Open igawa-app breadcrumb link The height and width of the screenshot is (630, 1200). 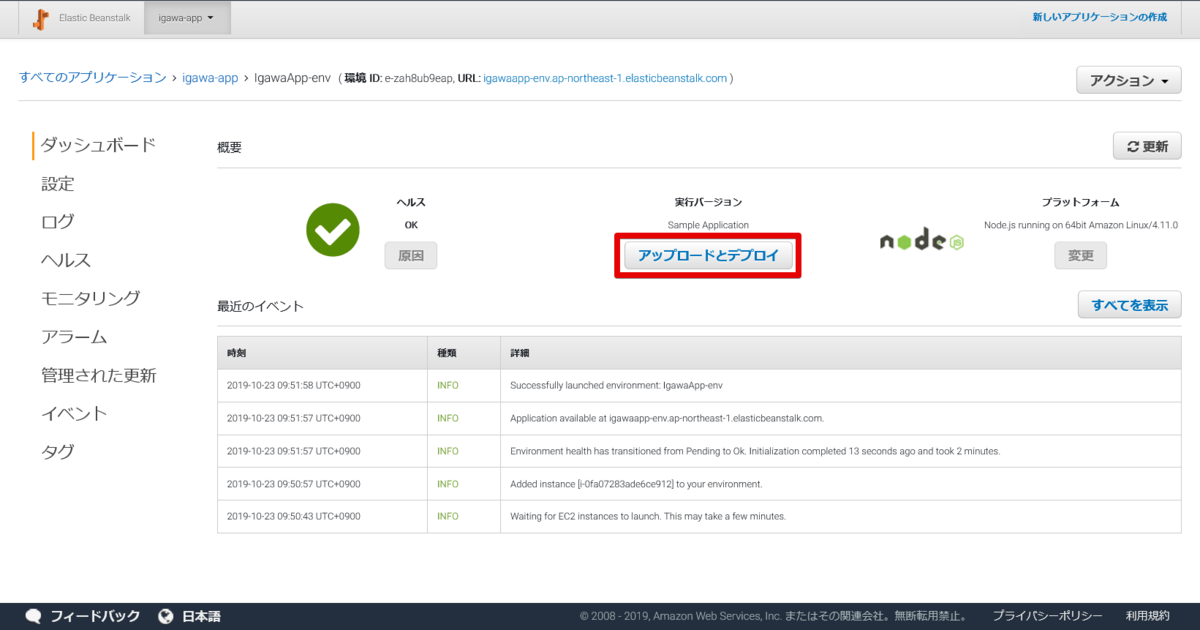tap(210, 77)
